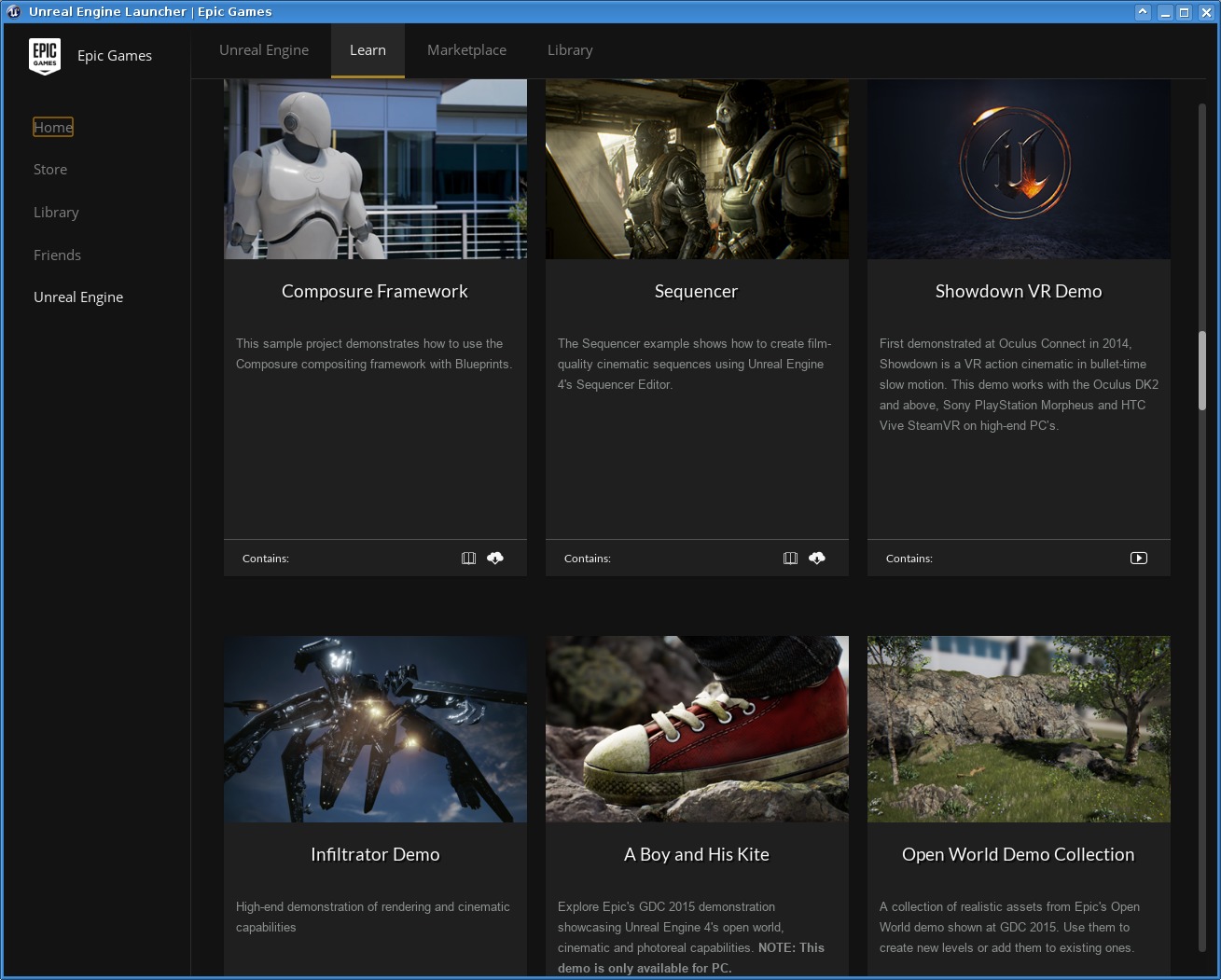The height and width of the screenshot is (980, 1221).
Task: Open the A Boy and His Kite thumbnail
Action: [697, 729]
